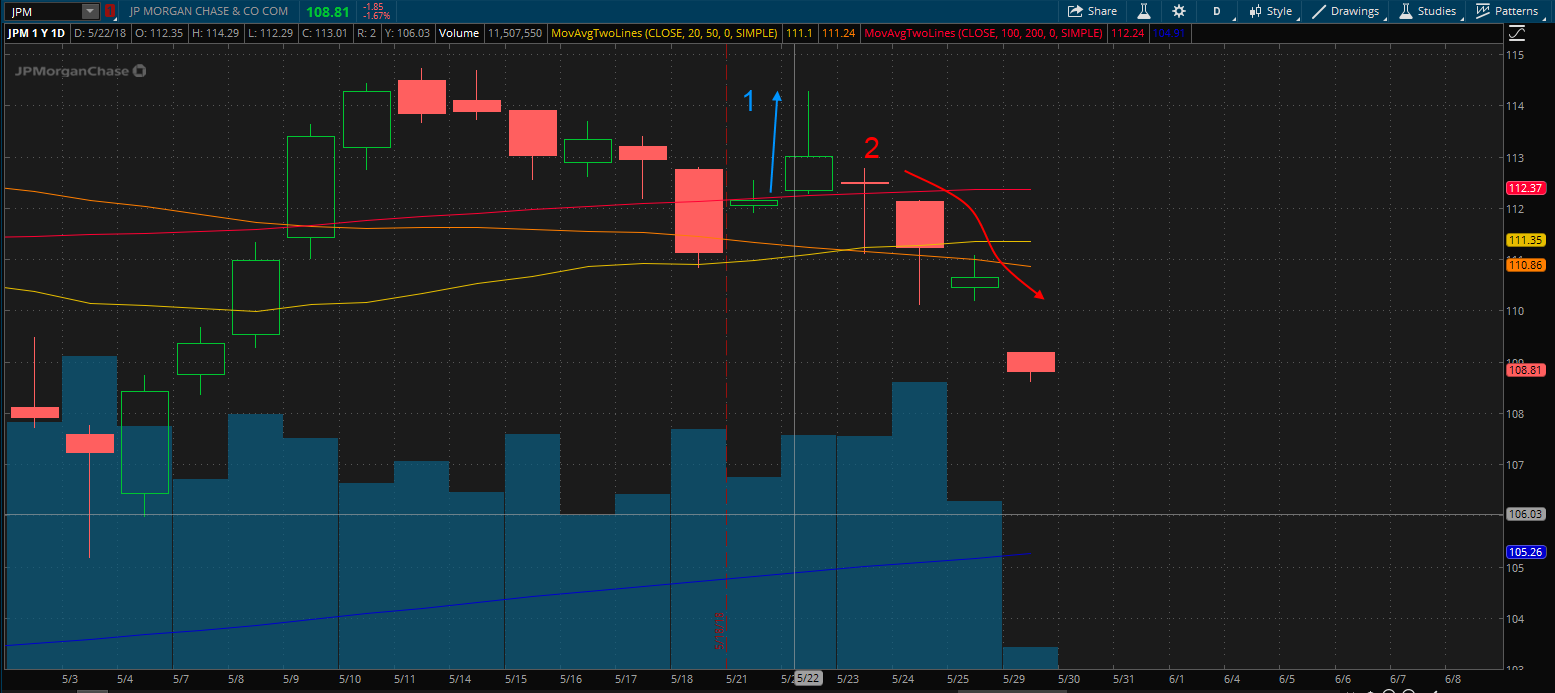Viewport: 1555px width, 693px height.
Task: Click the 5/22 highlighted date marker
Action: coord(808,678)
